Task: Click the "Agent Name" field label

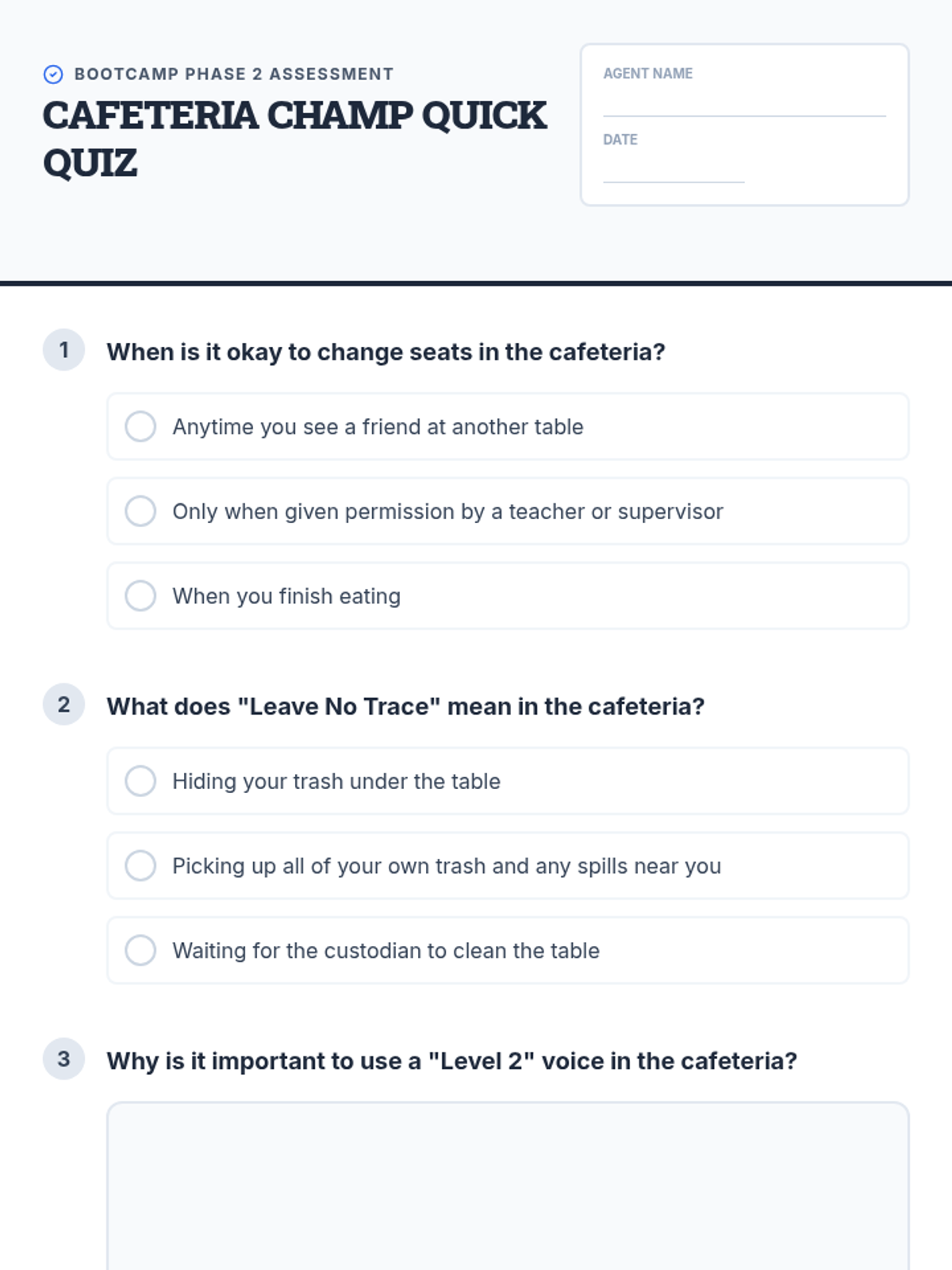Action: point(647,74)
